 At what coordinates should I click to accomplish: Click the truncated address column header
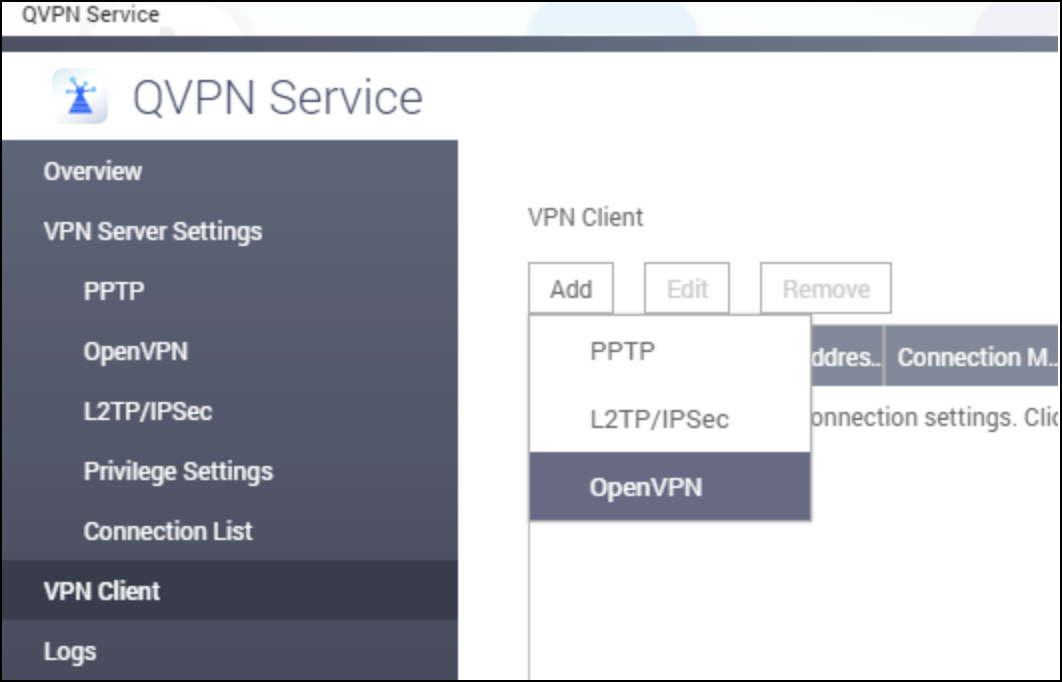pos(845,357)
